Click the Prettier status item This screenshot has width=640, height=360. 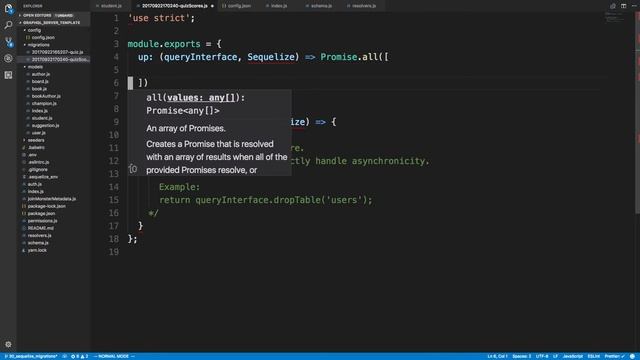tap(614, 356)
